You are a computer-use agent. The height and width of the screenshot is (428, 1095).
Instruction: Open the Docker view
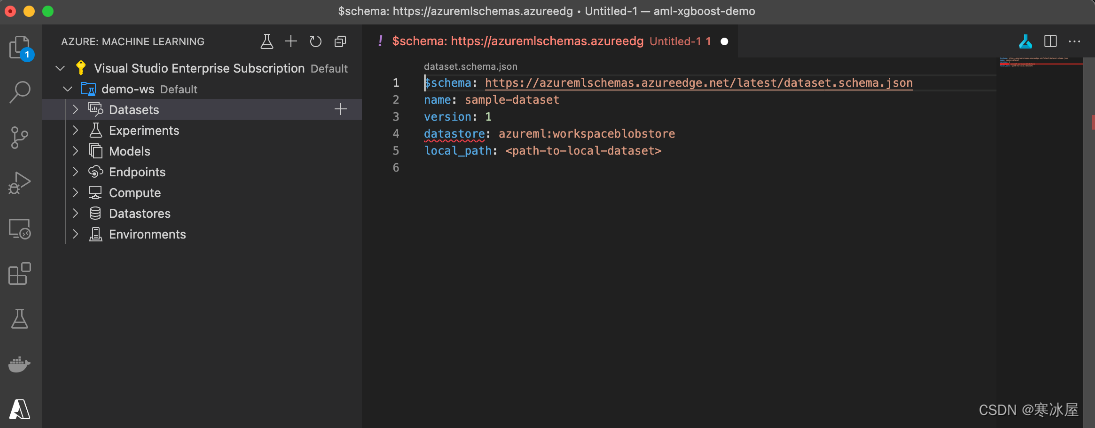[x=20, y=364]
